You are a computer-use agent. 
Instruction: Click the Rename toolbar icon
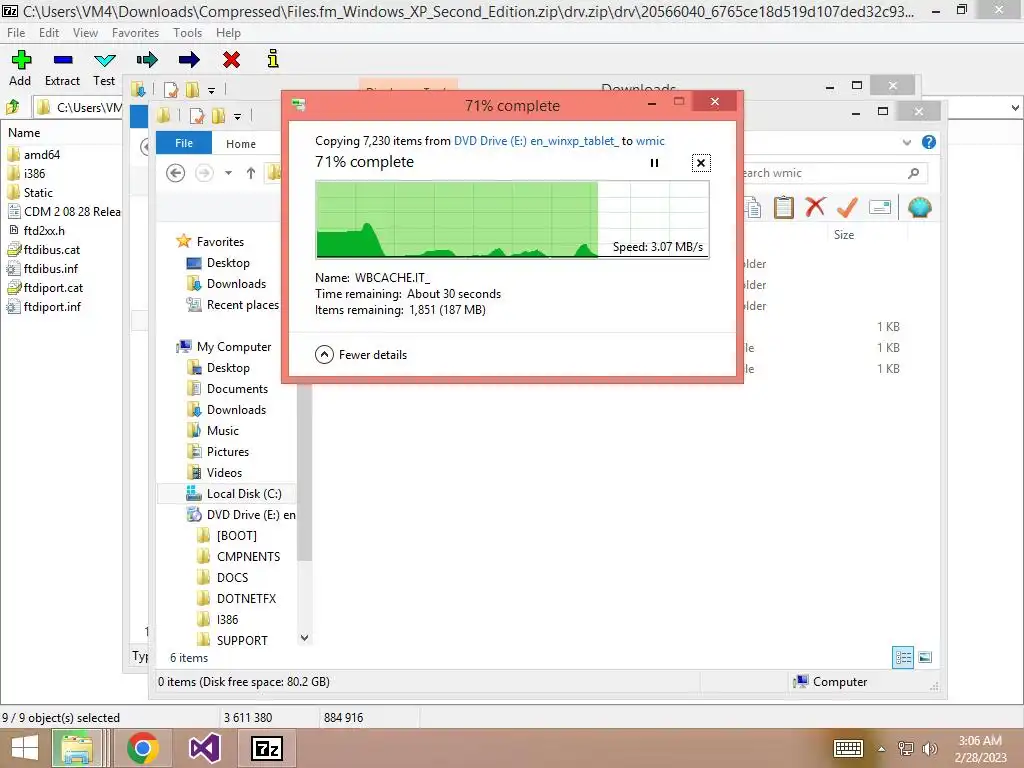tap(880, 208)
